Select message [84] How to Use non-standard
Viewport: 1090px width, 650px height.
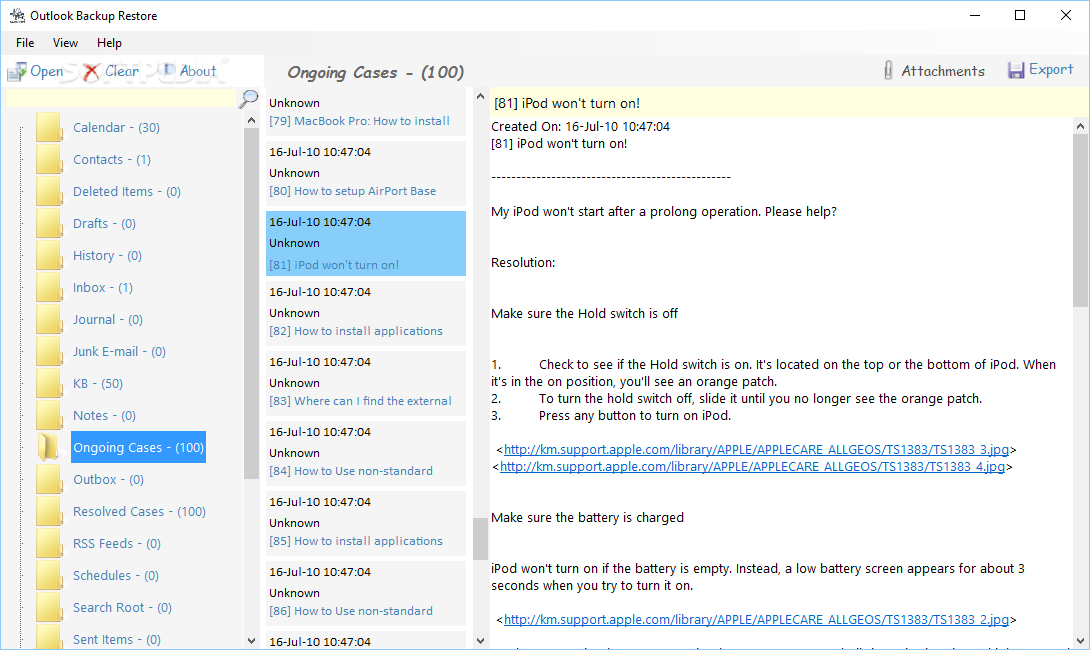coord(366,453)
